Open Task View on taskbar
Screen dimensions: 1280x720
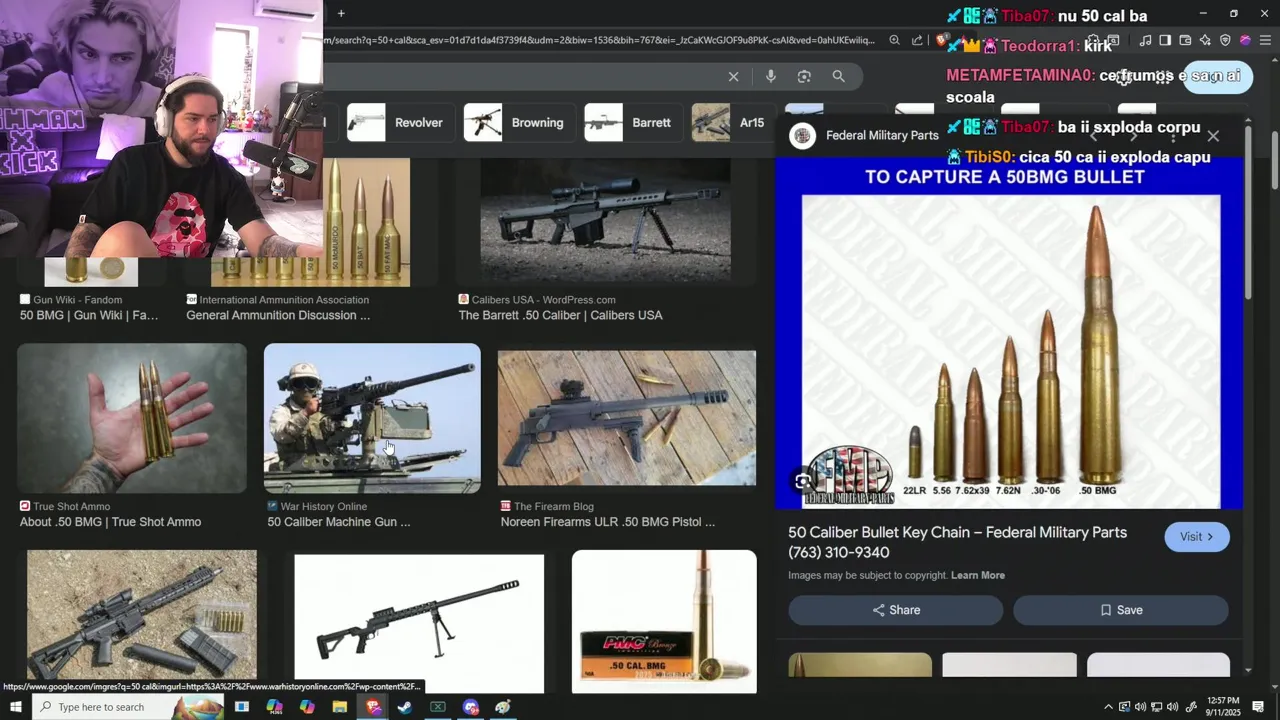(241, 707)
